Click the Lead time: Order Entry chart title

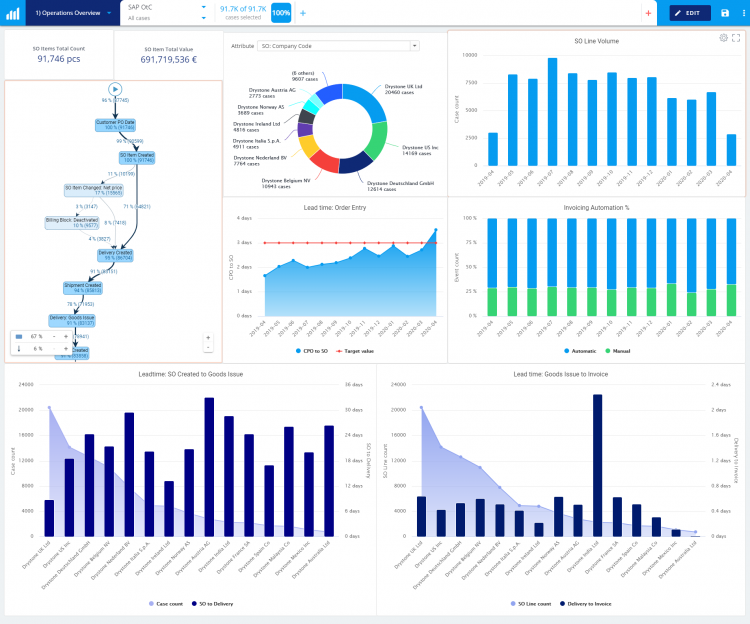tap(335, 208)
